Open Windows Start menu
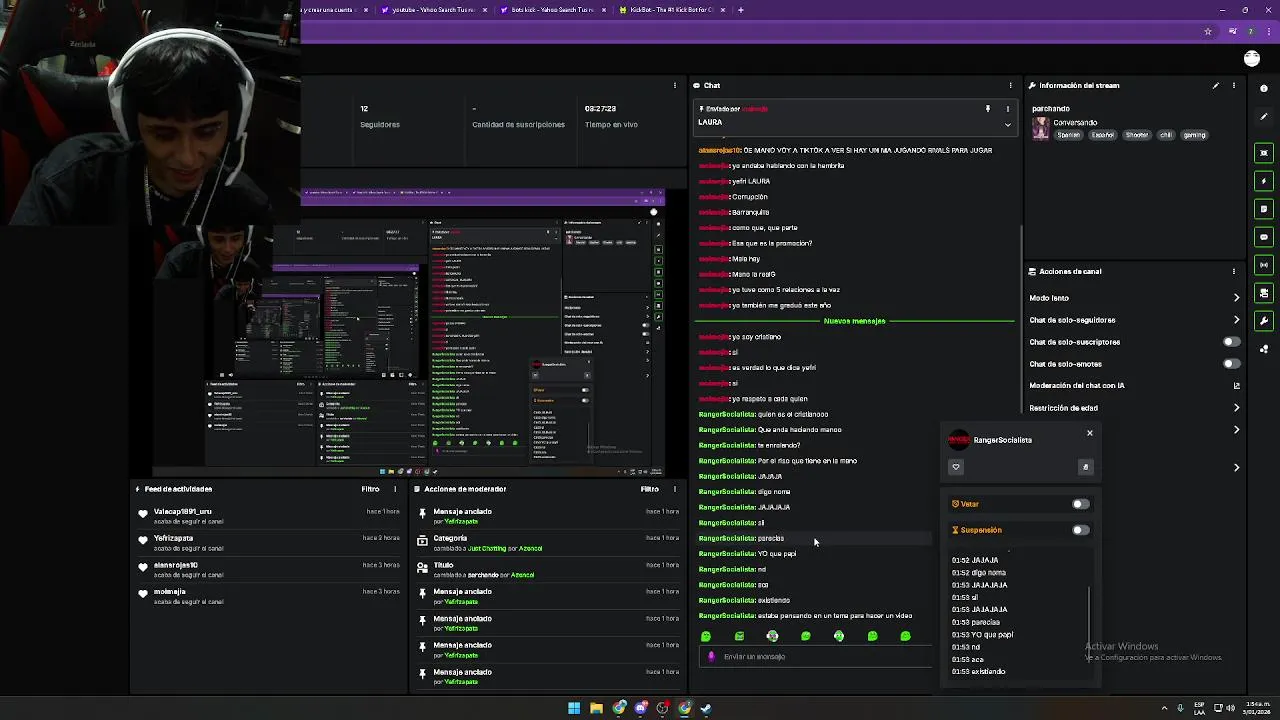 tap(574, 708)
